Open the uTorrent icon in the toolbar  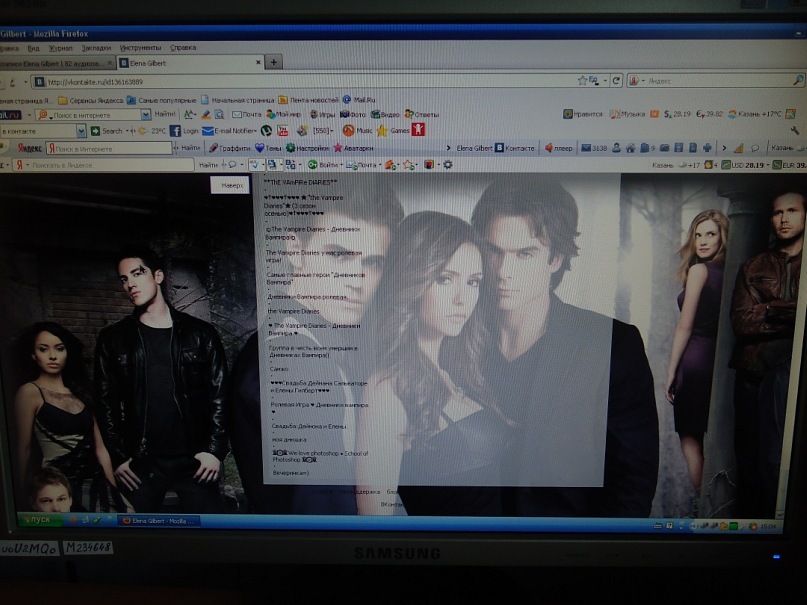266,131
